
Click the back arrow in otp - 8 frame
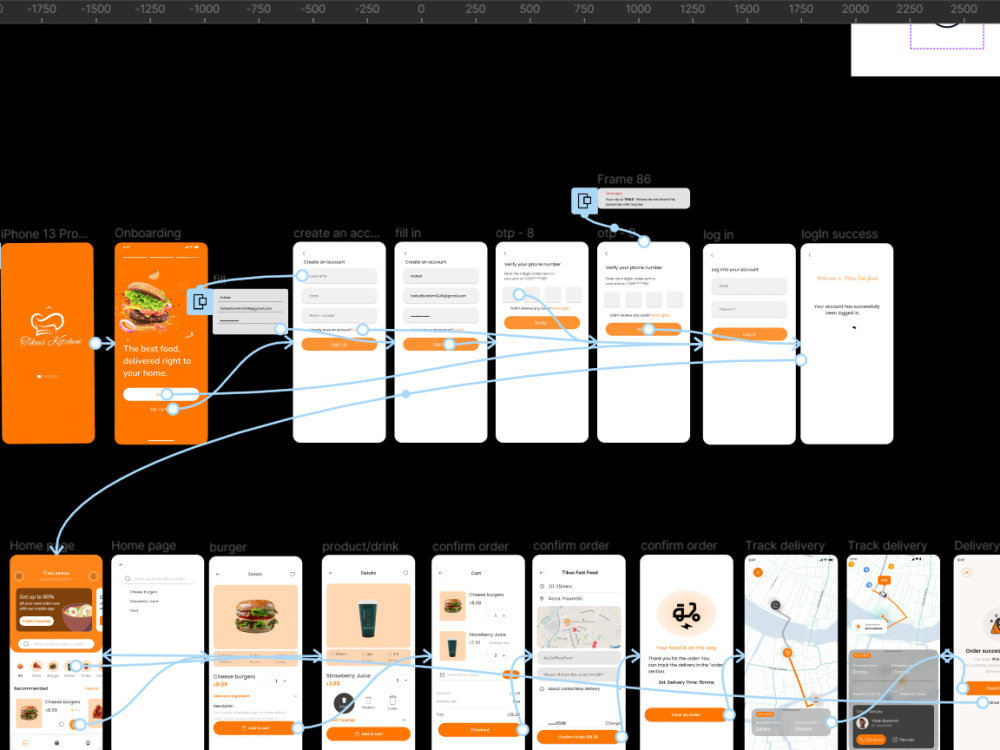(x=505, y=253)
